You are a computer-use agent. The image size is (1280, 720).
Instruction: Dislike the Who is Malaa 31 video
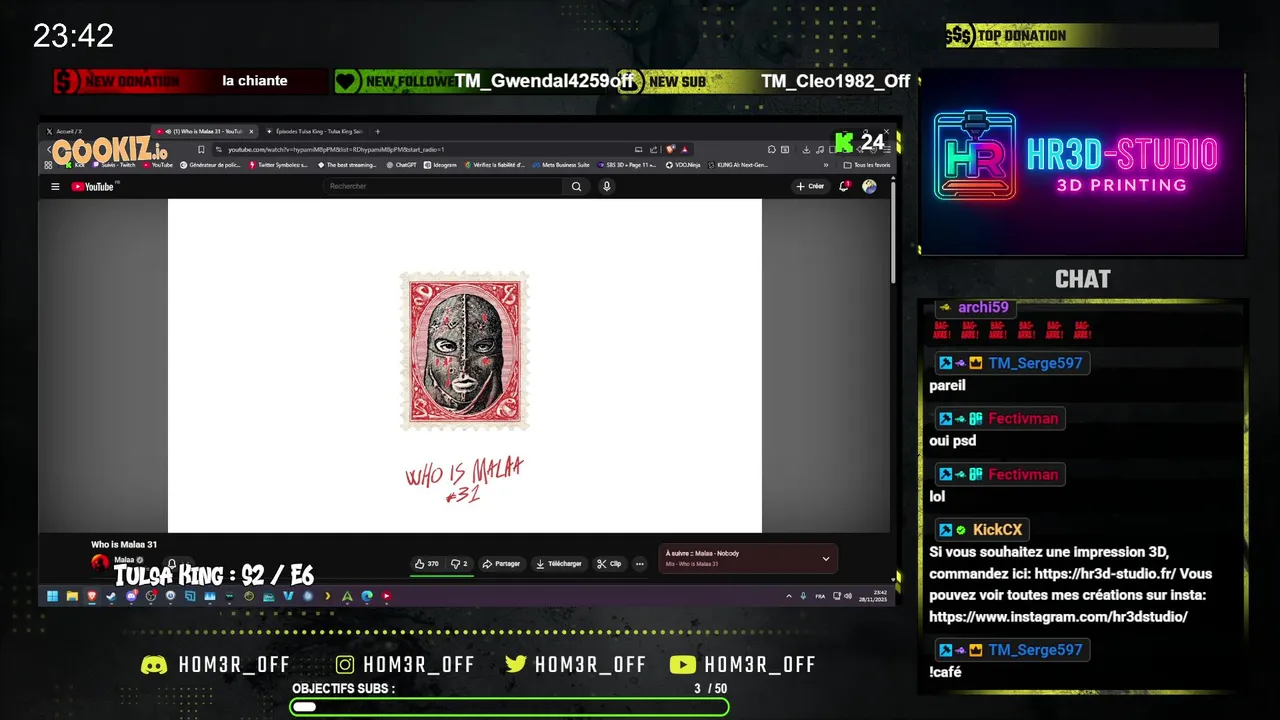click(x=460, y=564)
